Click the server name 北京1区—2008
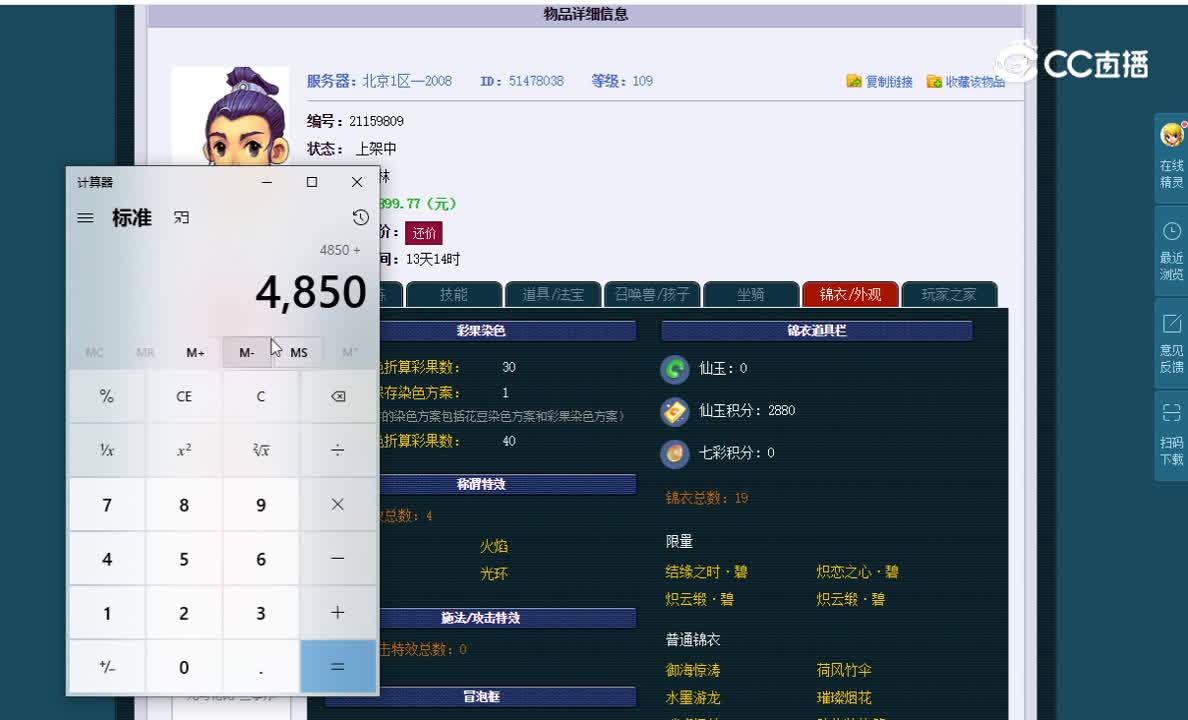The width and height of the screenshot is (1188, 720). click(407, 81)
